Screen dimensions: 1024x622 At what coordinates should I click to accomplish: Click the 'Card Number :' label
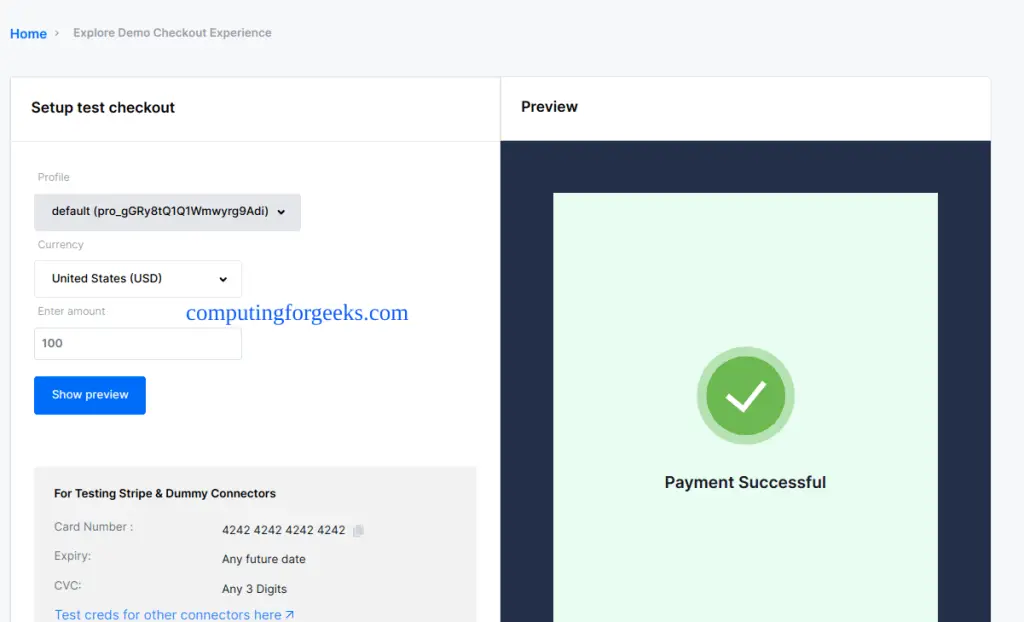pyautogui.click(x=93, y=527)
